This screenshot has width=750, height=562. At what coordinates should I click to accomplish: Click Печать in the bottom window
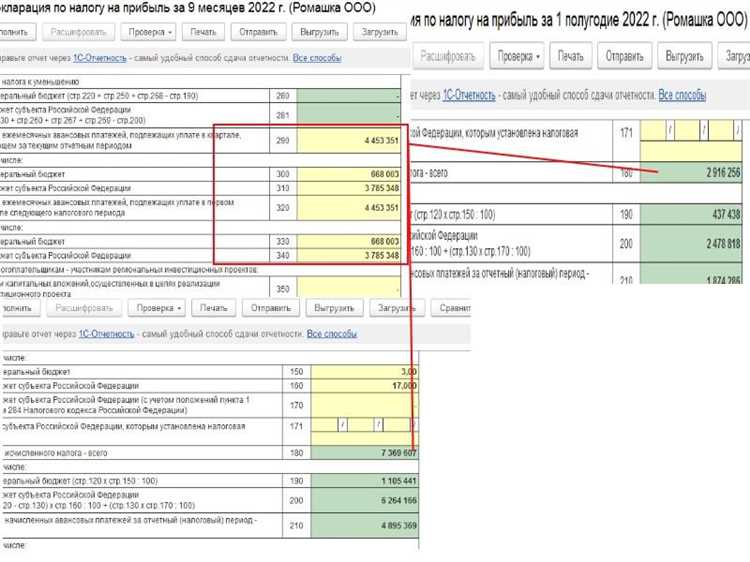[x=213, y=308]
